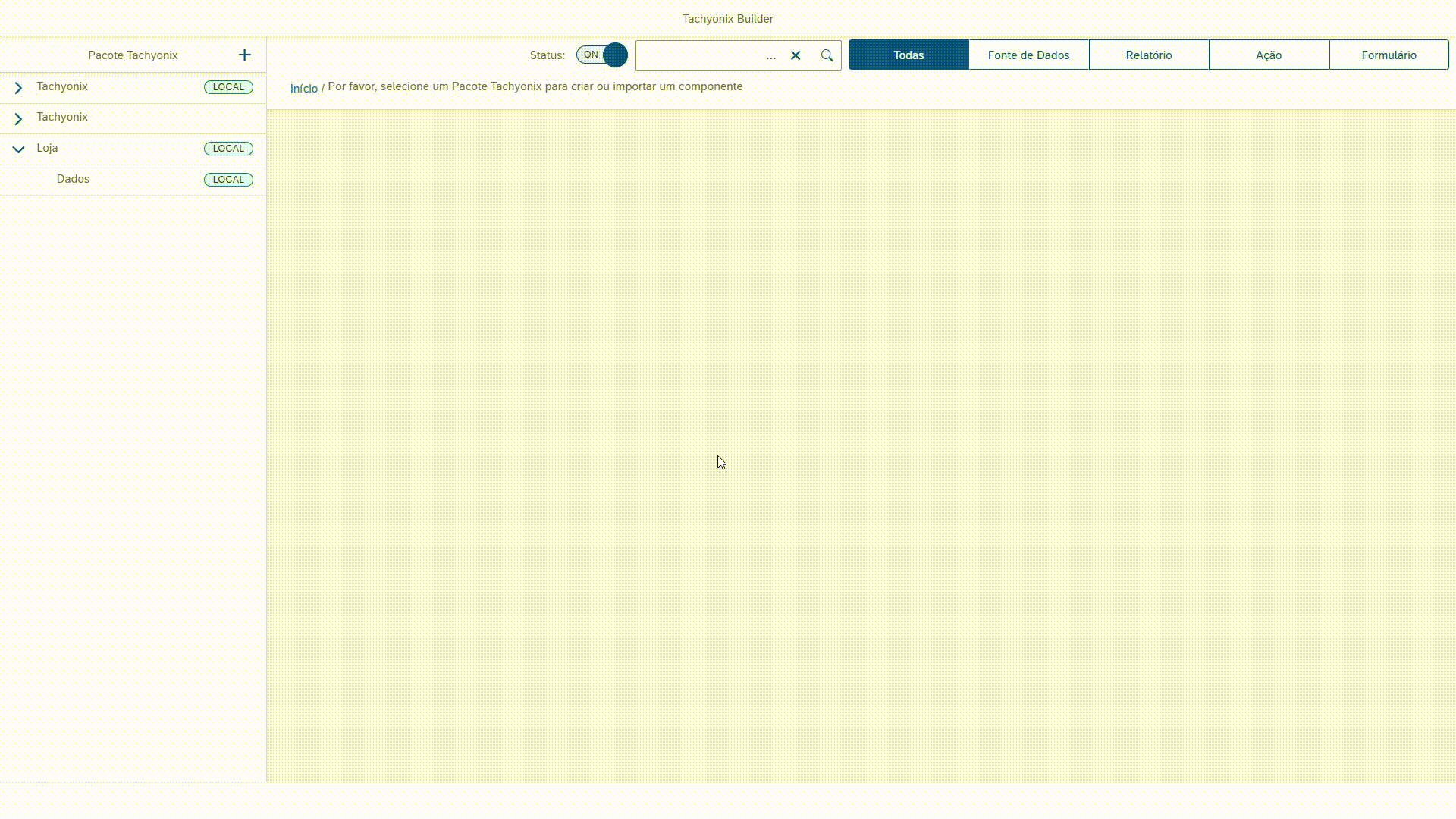The width and height of the screenshot is (1456, 819).
Task: Toggle the Status ON switch
Action: pos(602,55)
